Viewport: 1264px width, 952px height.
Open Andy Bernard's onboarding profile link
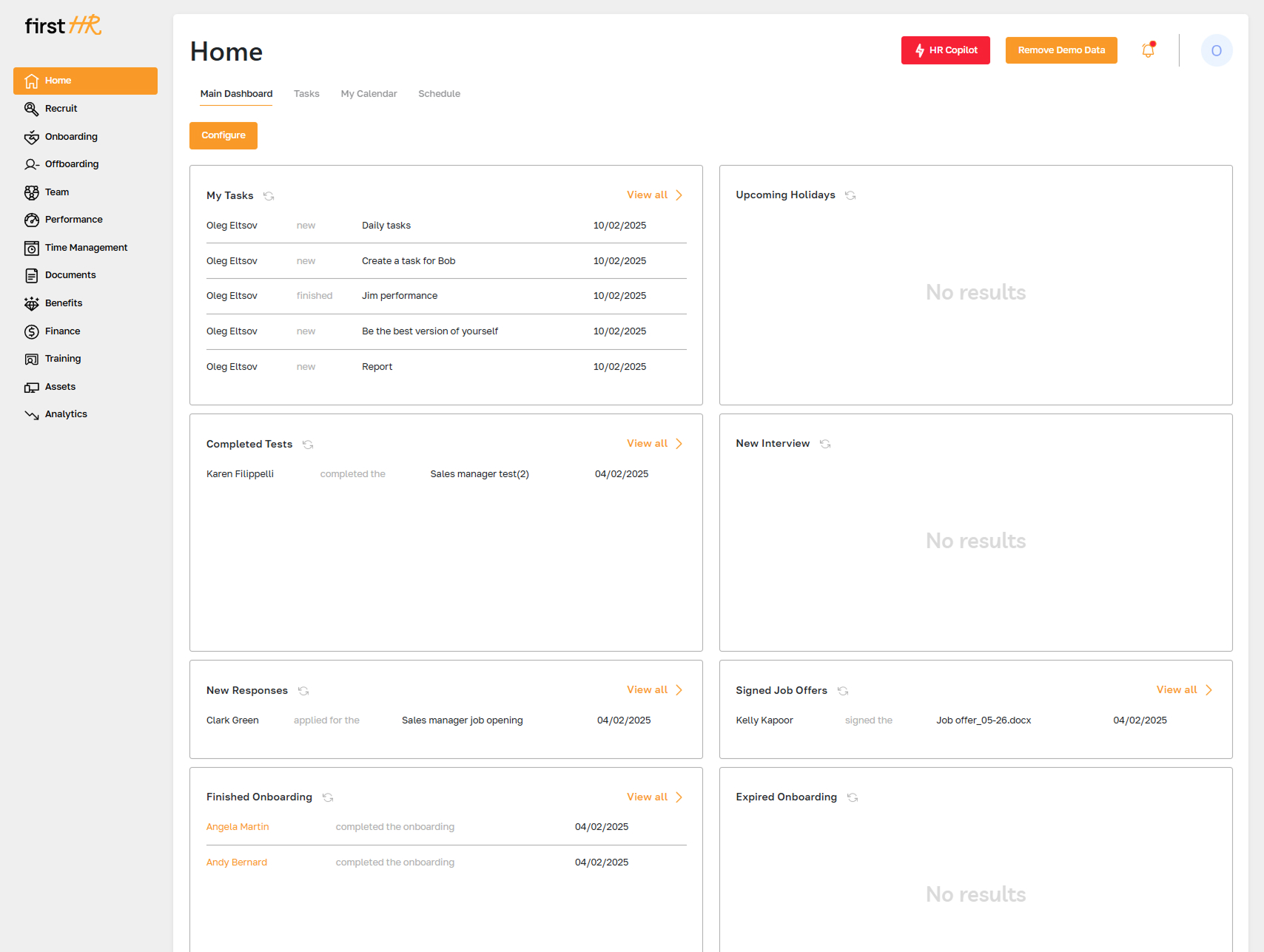[237, 862]
